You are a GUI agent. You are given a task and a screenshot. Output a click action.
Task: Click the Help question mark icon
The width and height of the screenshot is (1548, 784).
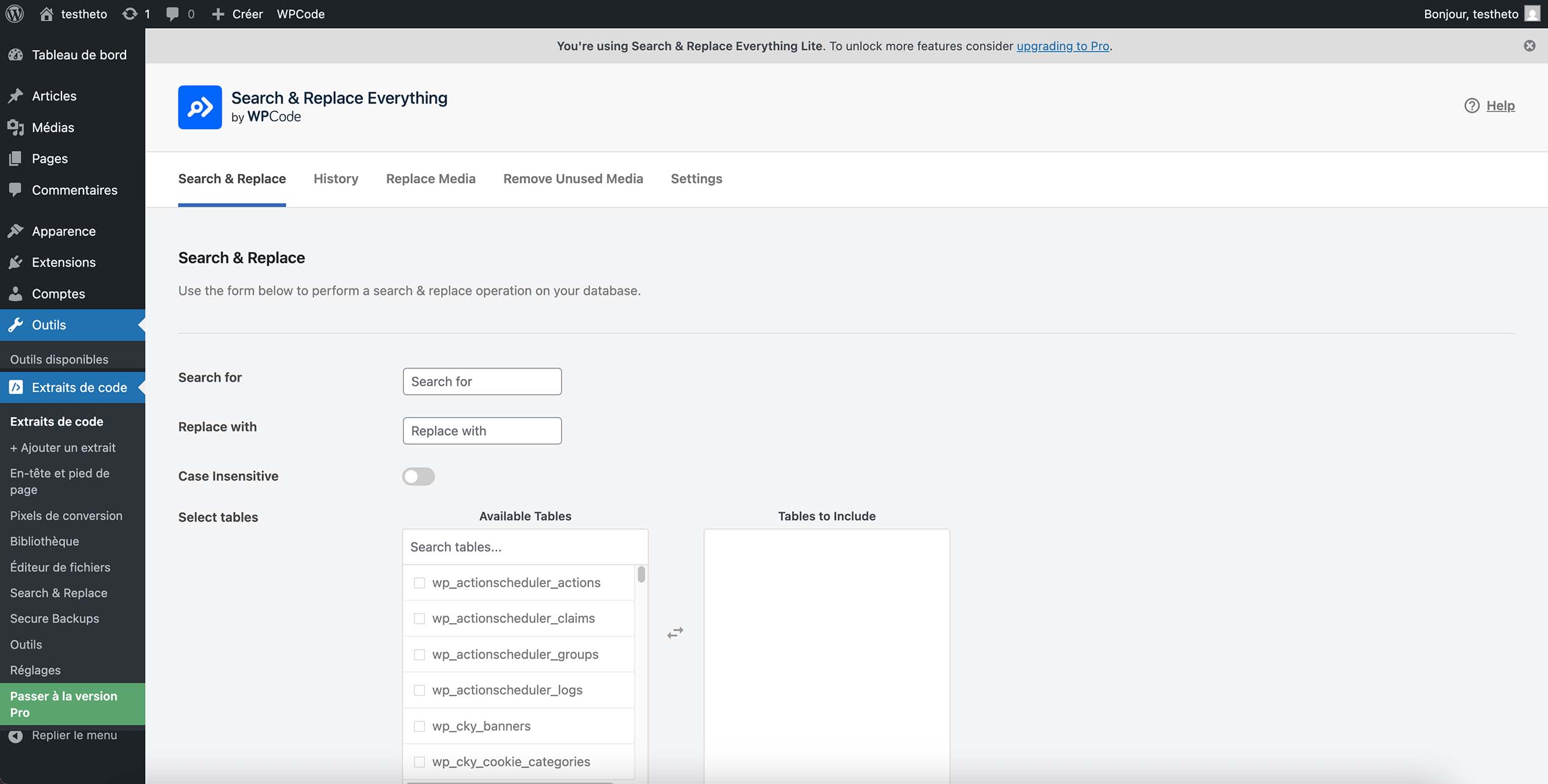[x=1472, y=105]
